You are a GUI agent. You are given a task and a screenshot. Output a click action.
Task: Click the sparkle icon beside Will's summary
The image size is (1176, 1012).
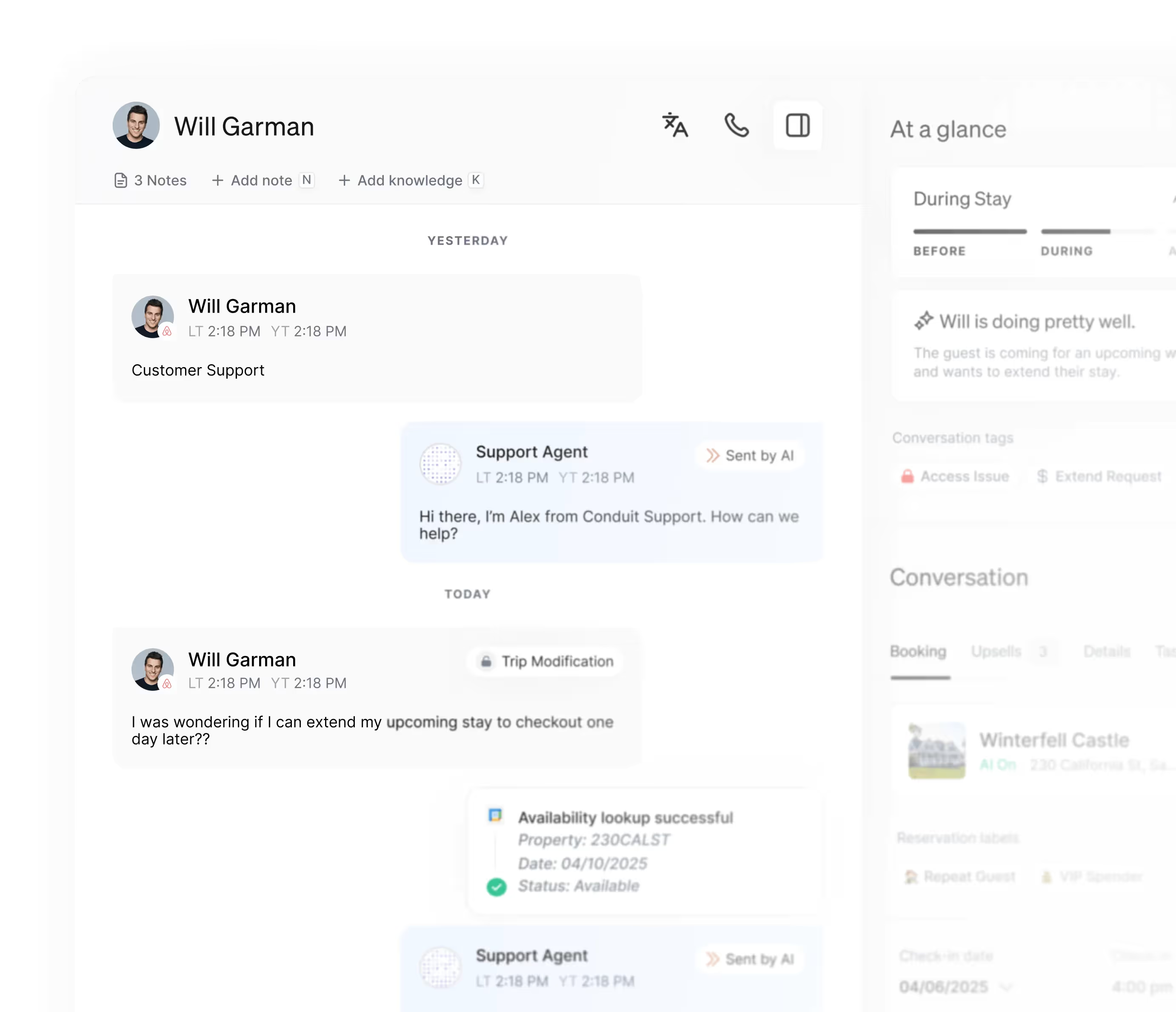click(924, 319)
